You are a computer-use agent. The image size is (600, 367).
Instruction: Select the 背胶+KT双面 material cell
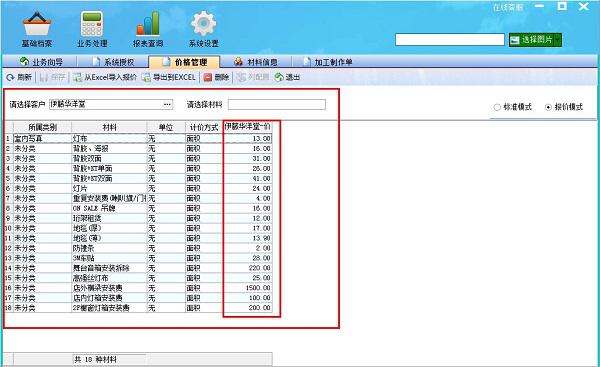coord(109,178)
